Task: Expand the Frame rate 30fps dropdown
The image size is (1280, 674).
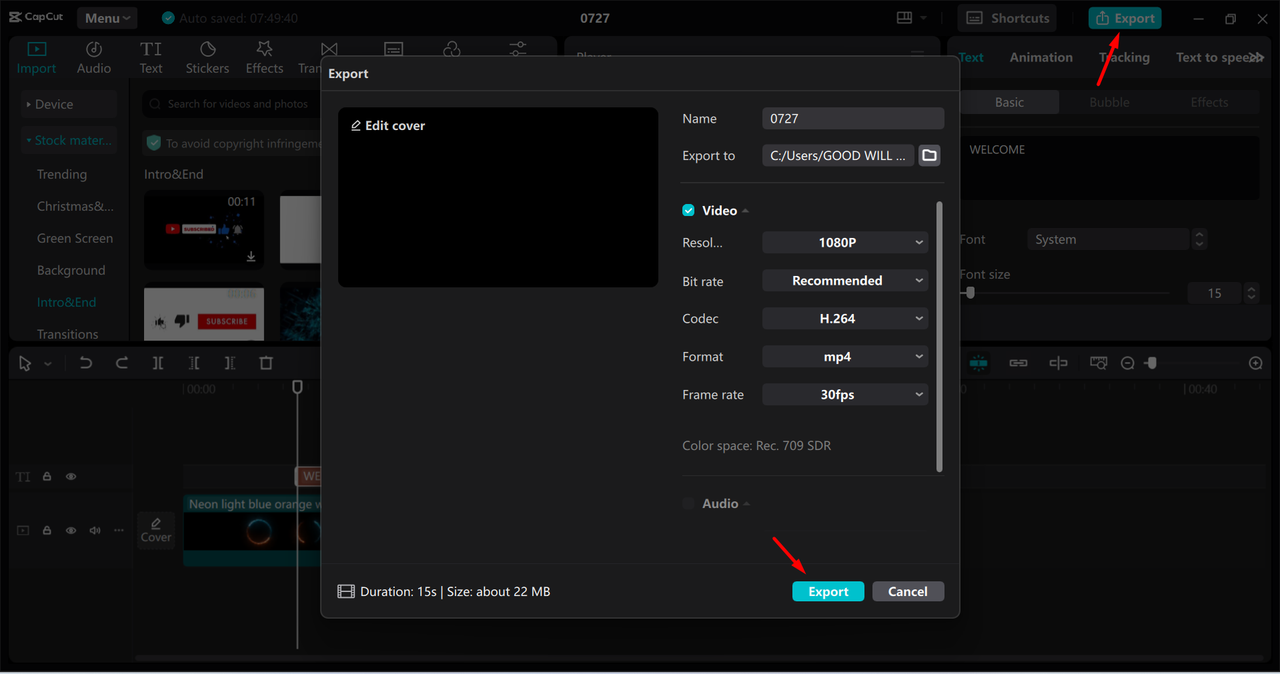Action: 845,394
